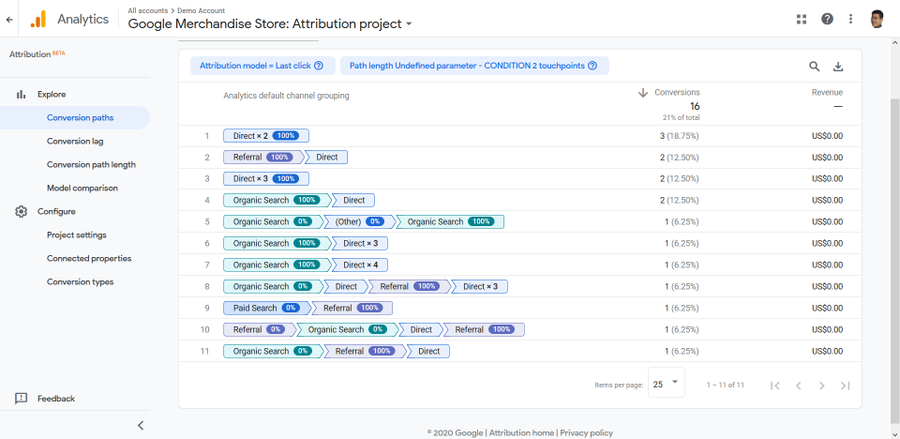Click the Attribution model = Last click chip
The image size is (900, 439).
pyautogui.click(x=261, y=66)
